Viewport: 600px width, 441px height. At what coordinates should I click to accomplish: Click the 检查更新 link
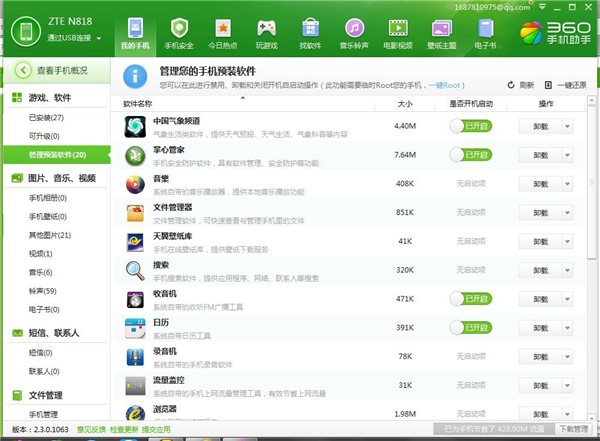(124, 430)
